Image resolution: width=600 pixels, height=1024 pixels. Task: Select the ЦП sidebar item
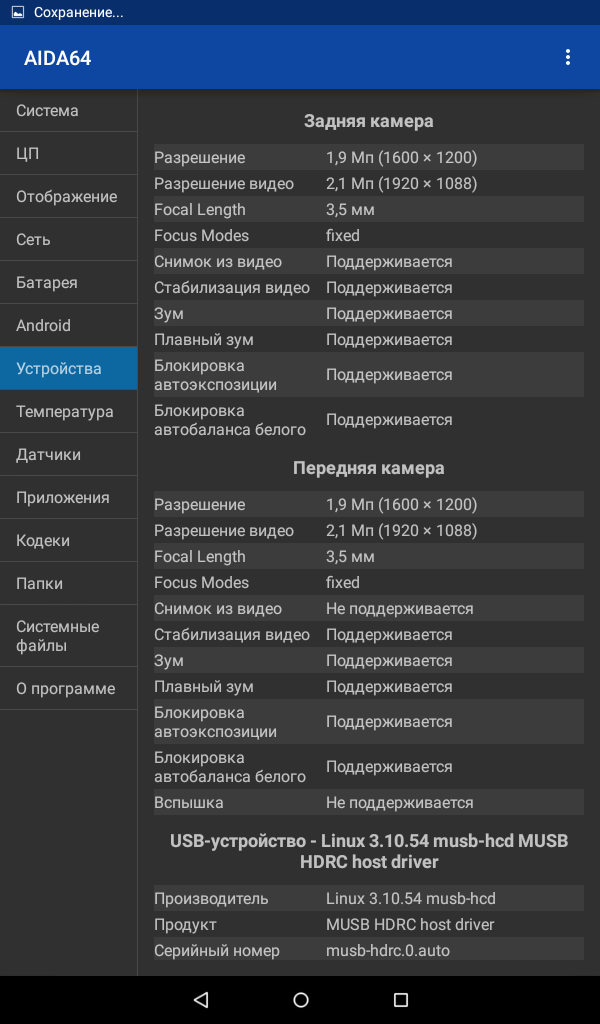pyautogui.click(x=69, y=153)
